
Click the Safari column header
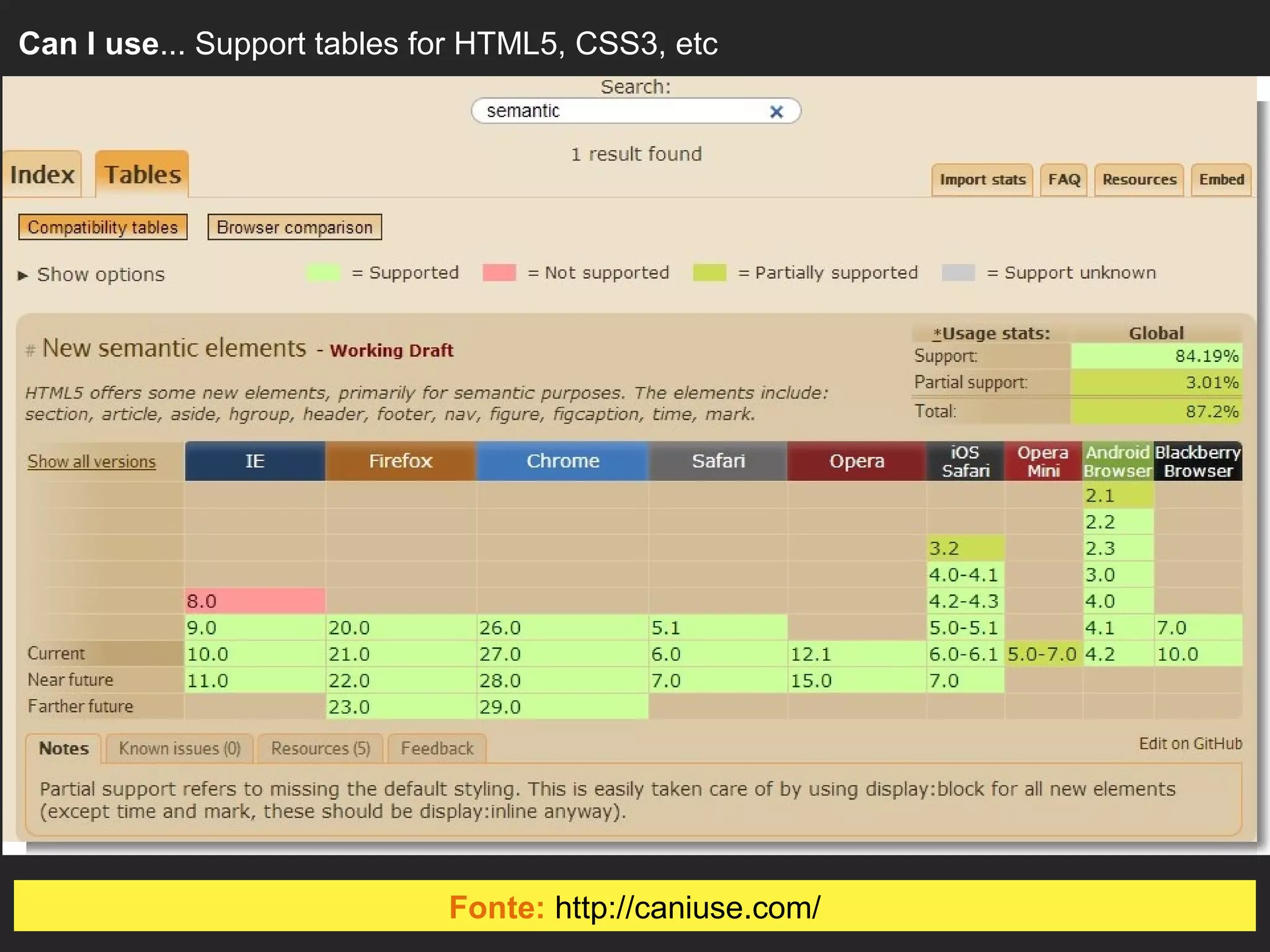pos(718,461)
